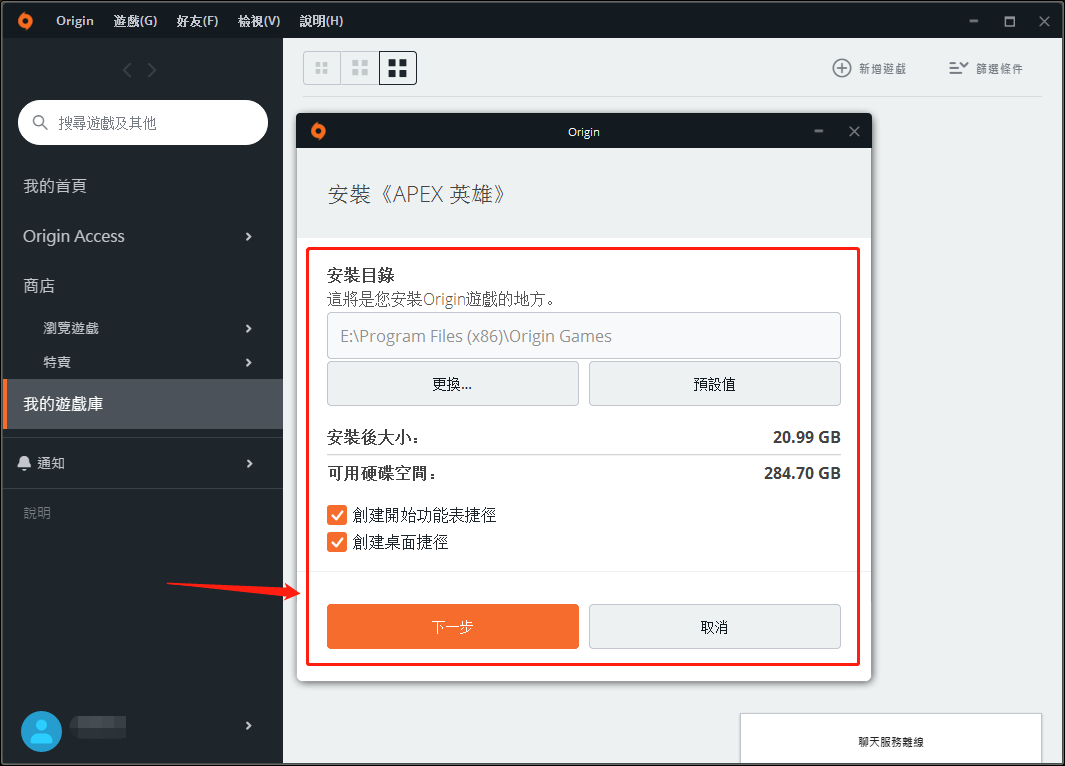Switch to the medium grid view
This screenshot has width=1065, height=766.
click(360, 68)
